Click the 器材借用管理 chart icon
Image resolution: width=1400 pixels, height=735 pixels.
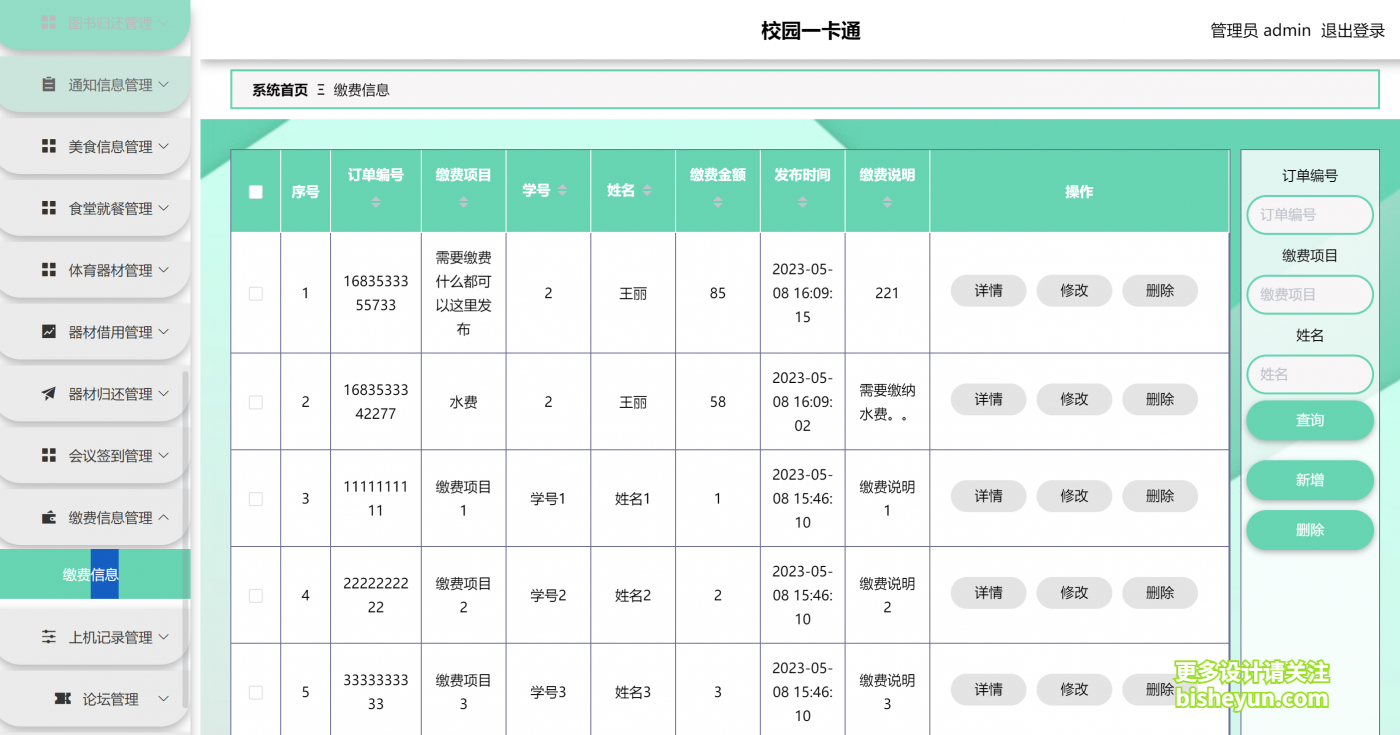coord(47,331)
